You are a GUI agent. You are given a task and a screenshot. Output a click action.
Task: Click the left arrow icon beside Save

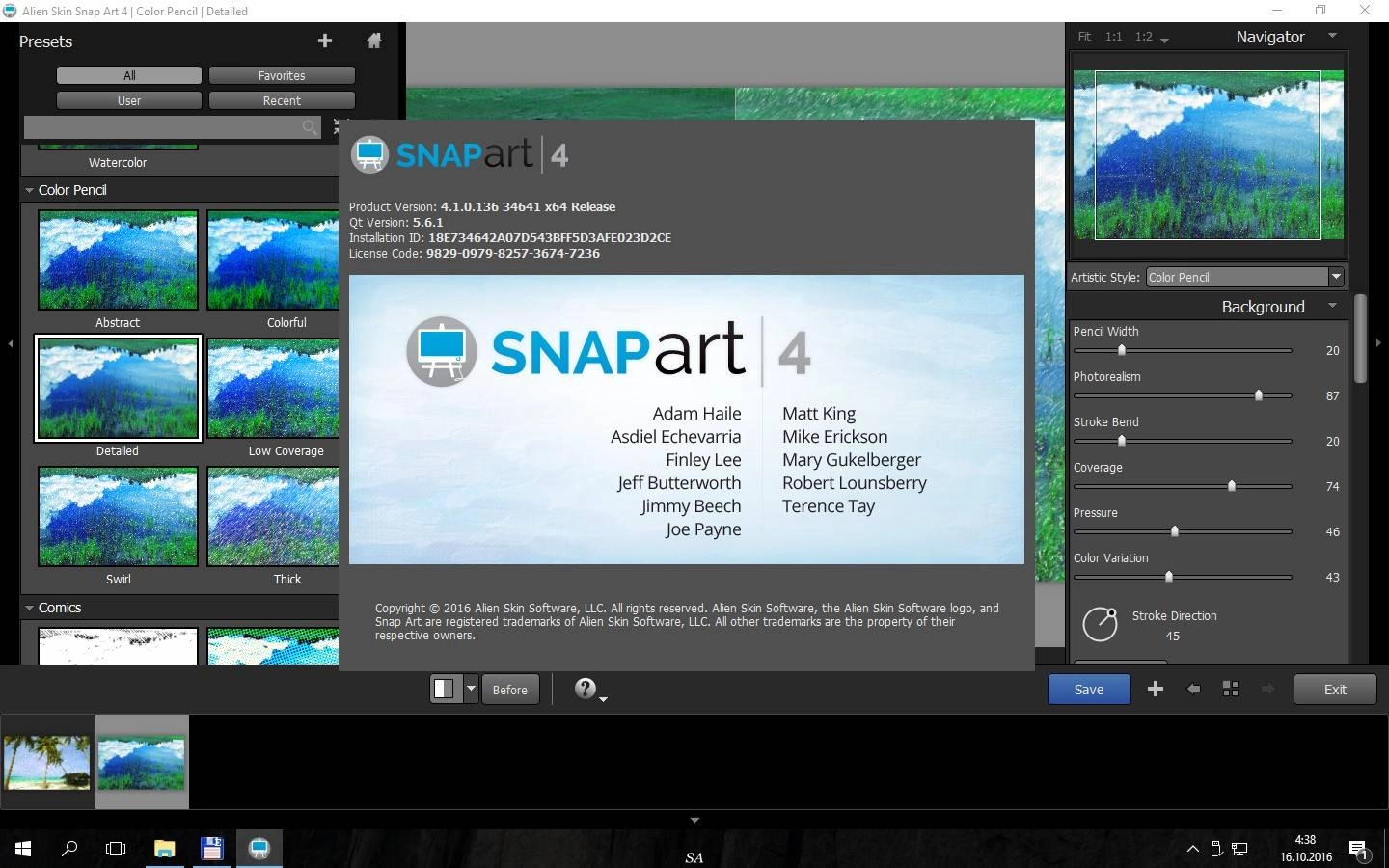coord(1193,689)
